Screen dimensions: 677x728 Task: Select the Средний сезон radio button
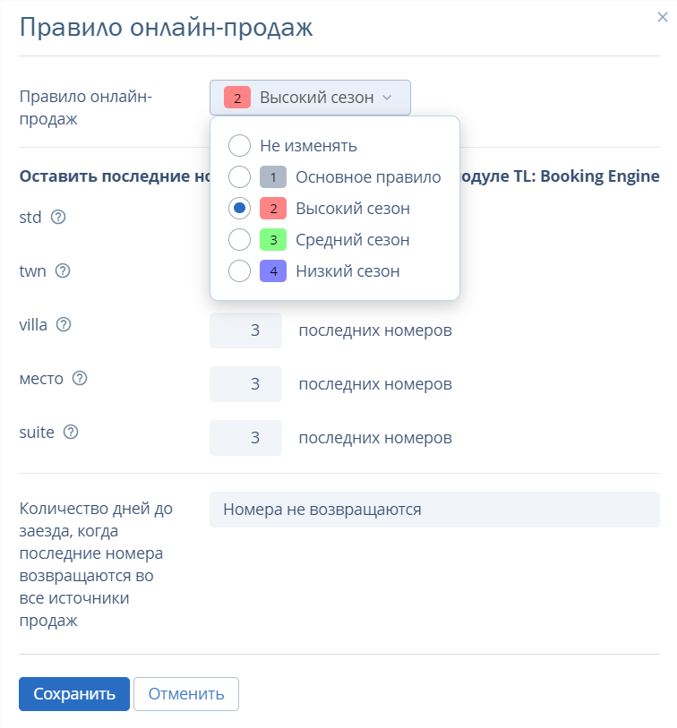(240, 240)
